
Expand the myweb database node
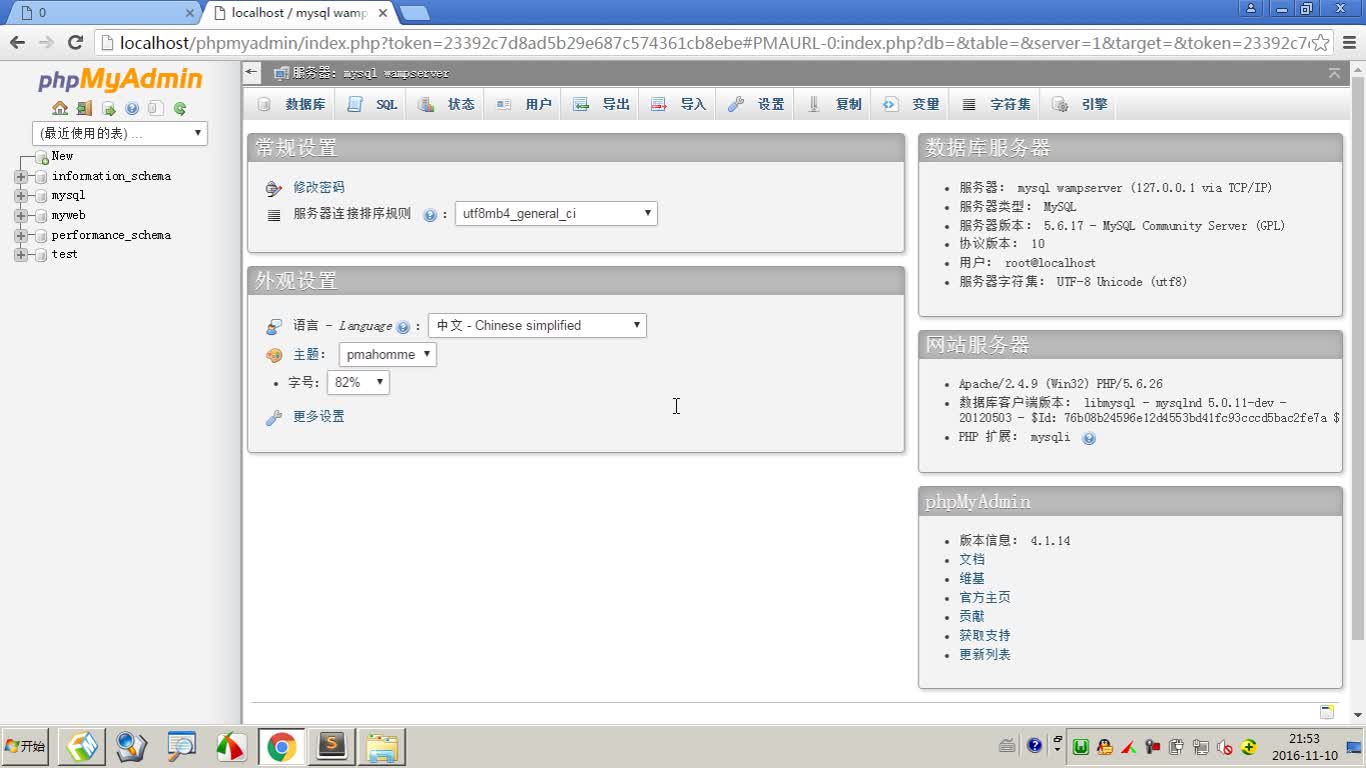pos(21,216)
